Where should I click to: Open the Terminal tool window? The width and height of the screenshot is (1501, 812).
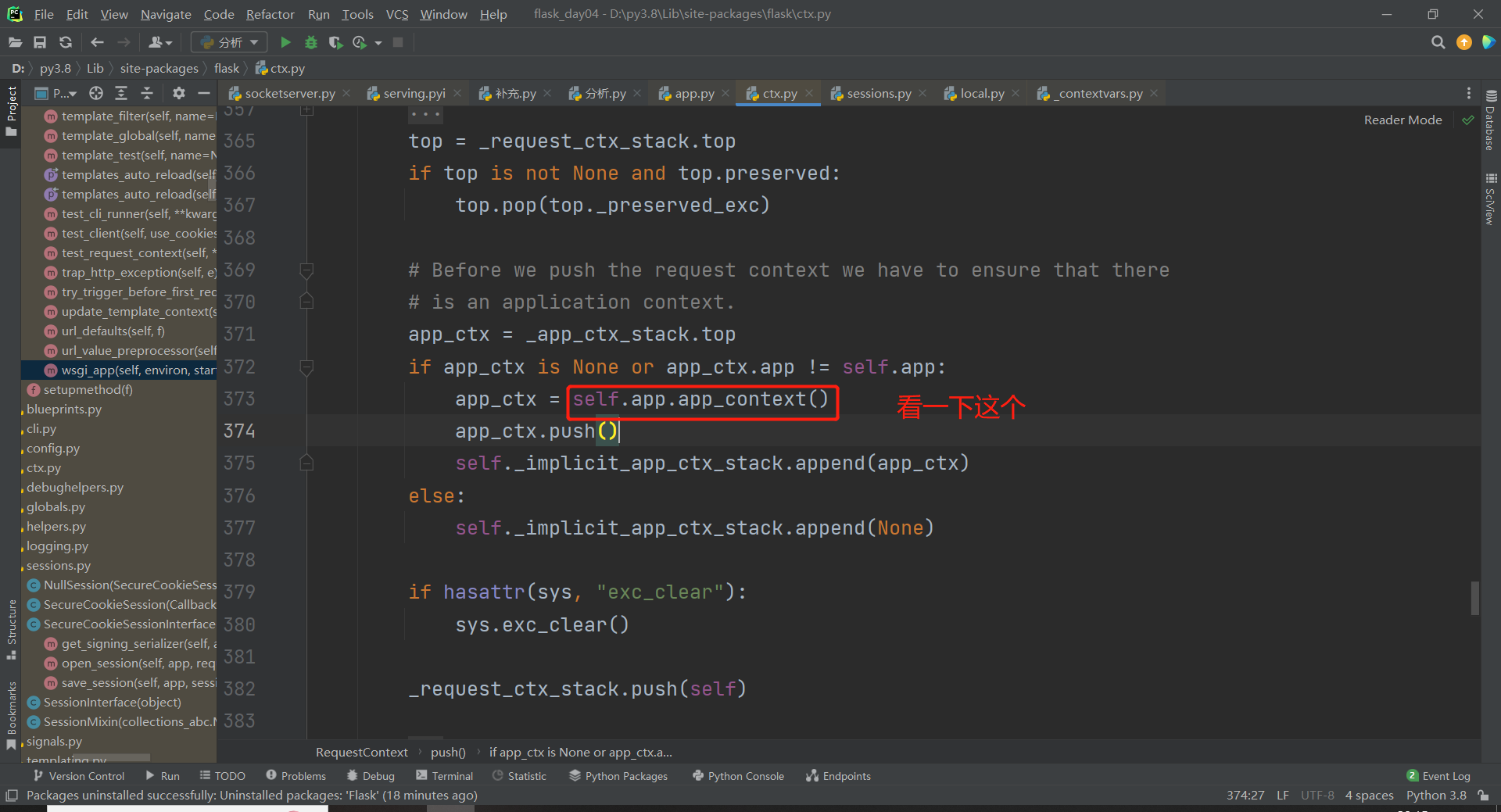(x=445, y=776)
